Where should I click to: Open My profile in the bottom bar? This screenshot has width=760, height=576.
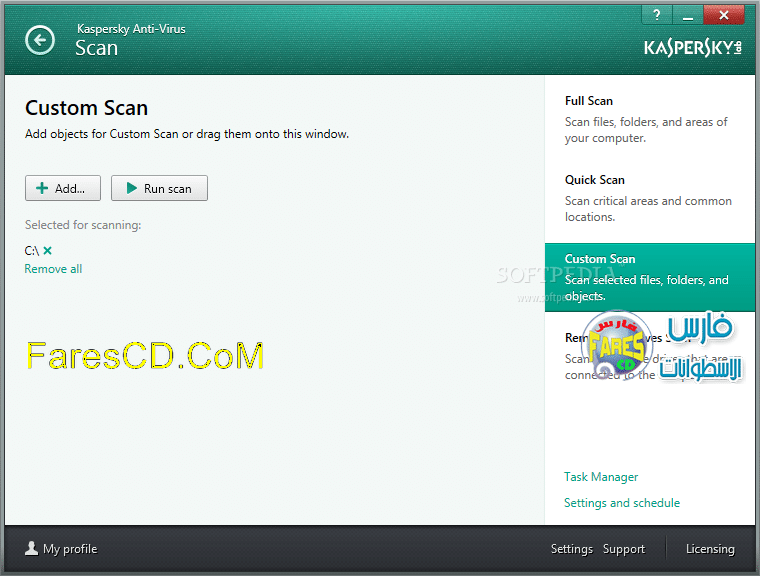(61, 549)
